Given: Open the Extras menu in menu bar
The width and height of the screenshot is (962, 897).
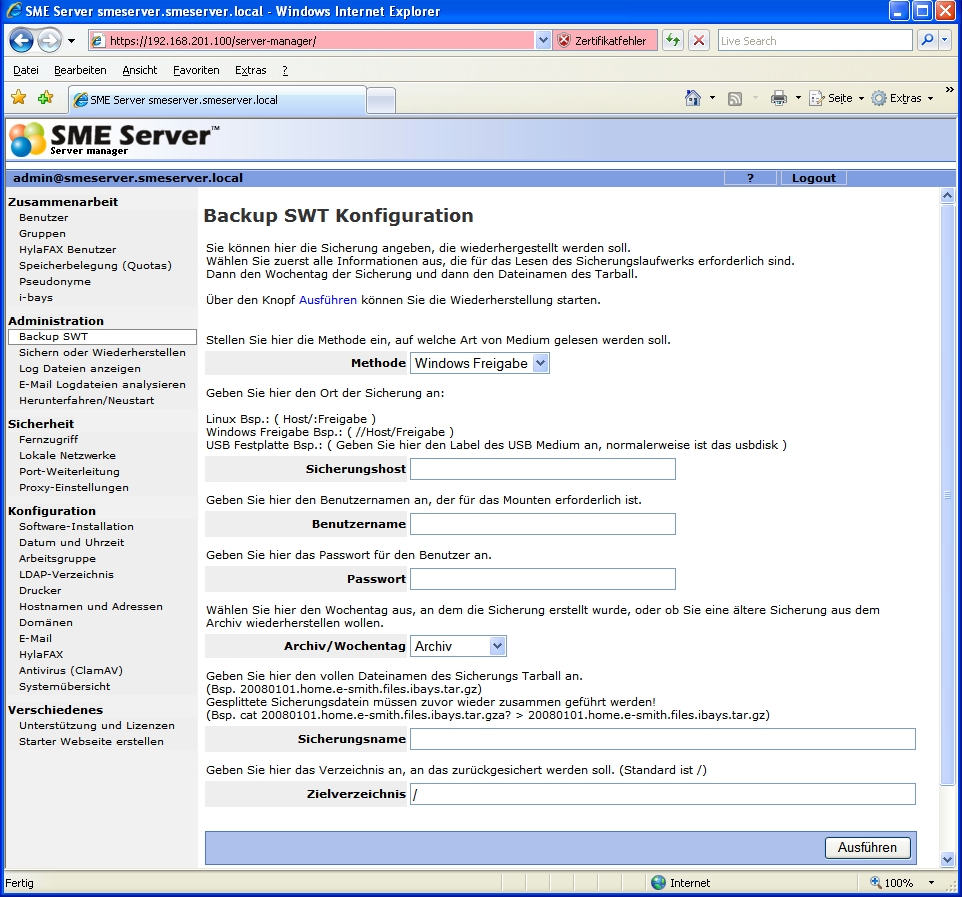Looking at the screenshot, I should (250, 71).
